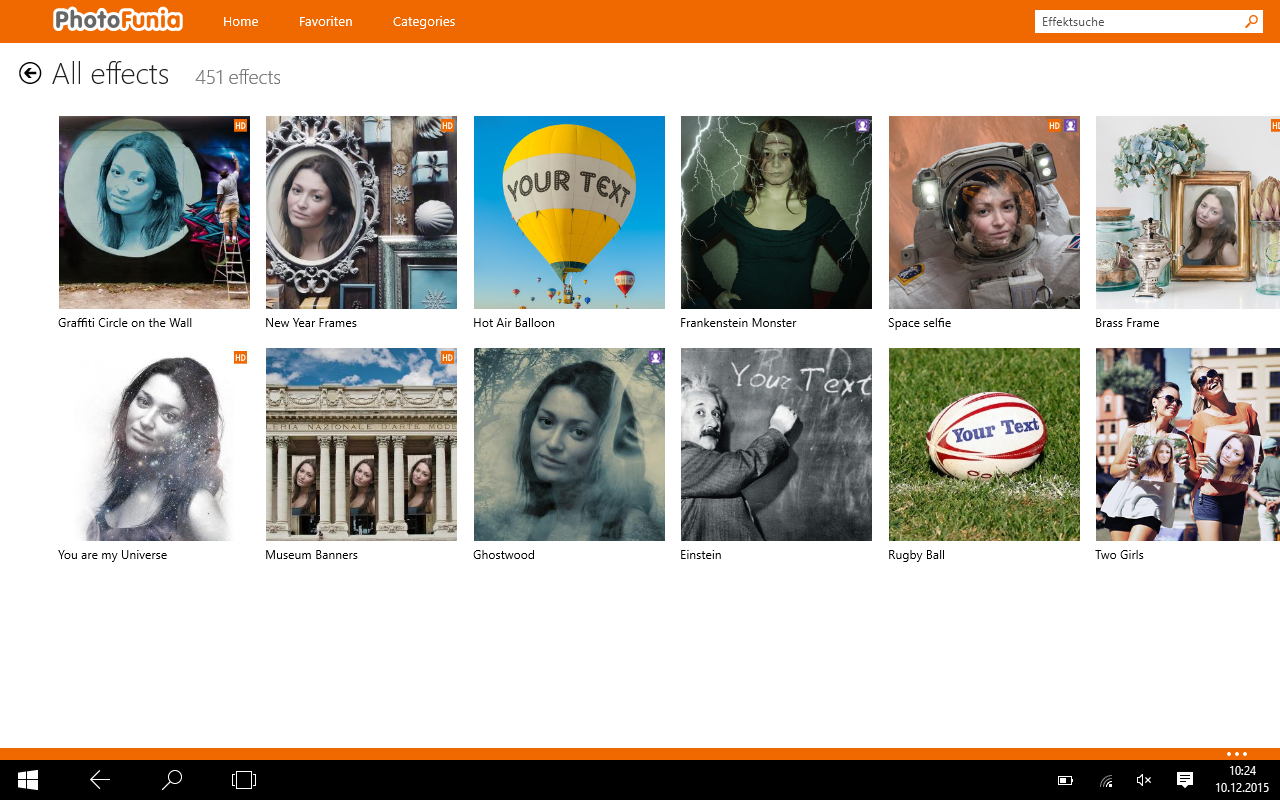Click the search magnifier icon

(1252, 21)
